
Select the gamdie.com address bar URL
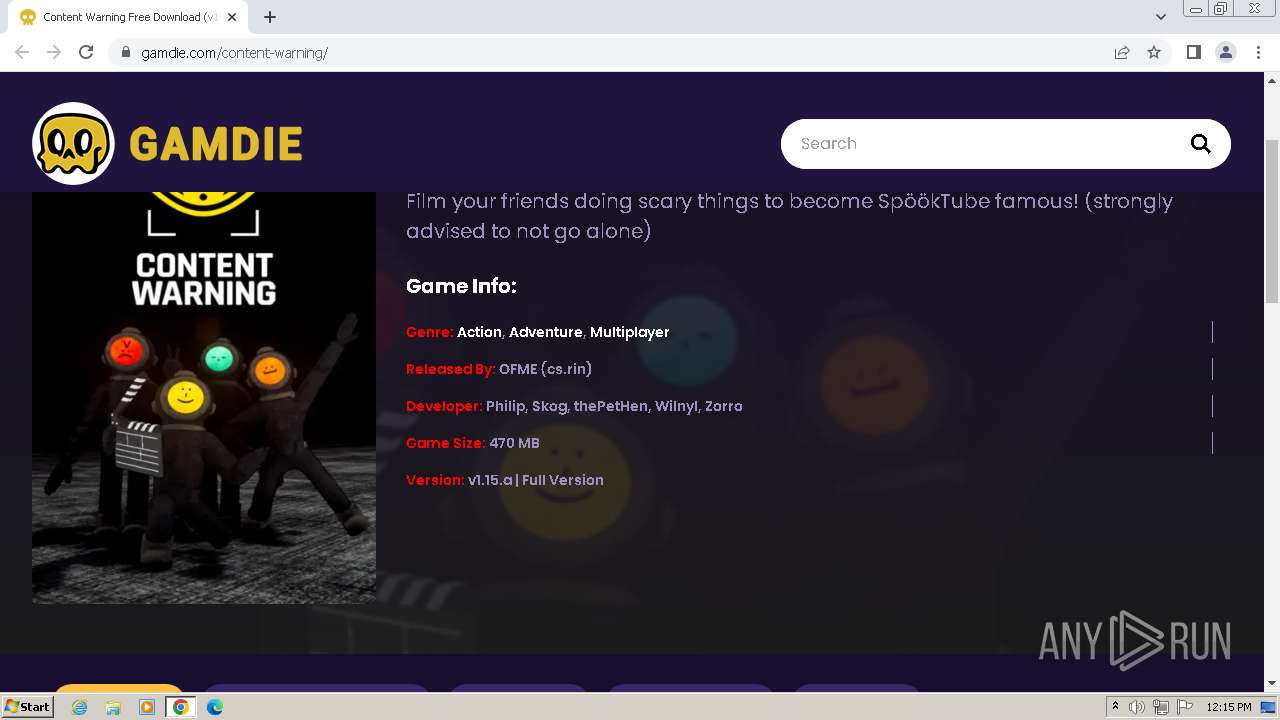[x=235, y=53]
